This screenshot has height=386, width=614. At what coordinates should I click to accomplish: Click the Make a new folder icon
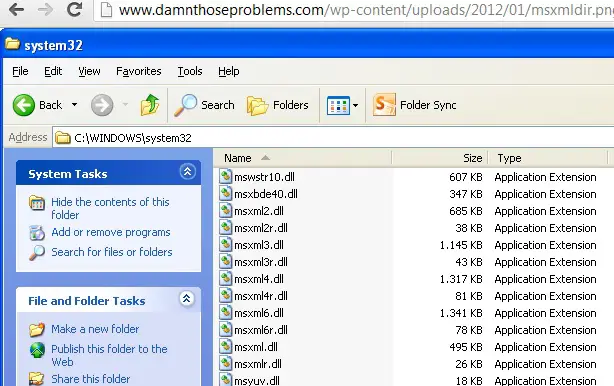[x=37, y=330]
